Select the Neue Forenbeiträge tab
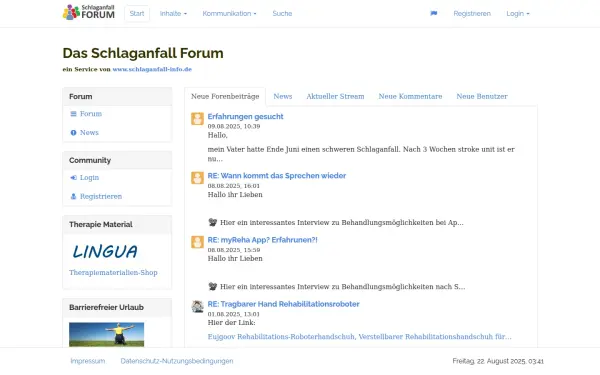 (225, 96)
